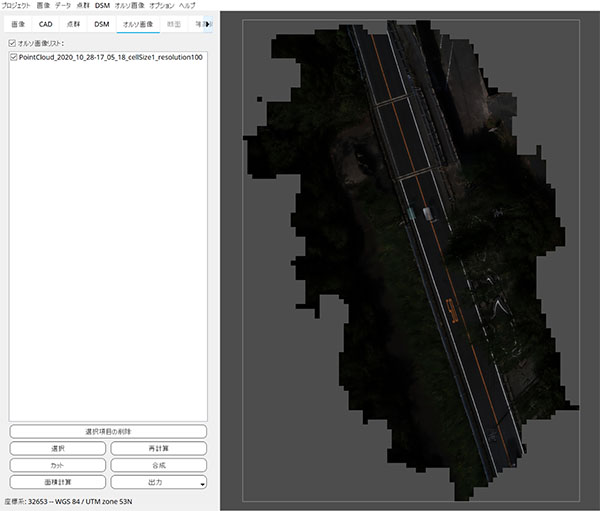Switch to the DSM tab in the panel
This screenshot has width=600, height=511.
tap(102, 23)
